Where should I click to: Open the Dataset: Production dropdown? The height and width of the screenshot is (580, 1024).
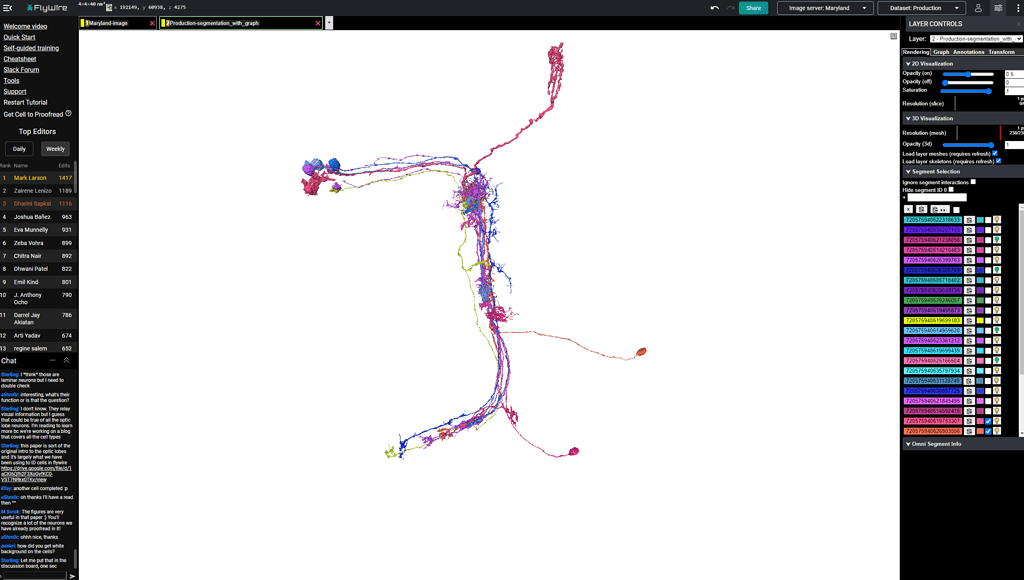921,8
